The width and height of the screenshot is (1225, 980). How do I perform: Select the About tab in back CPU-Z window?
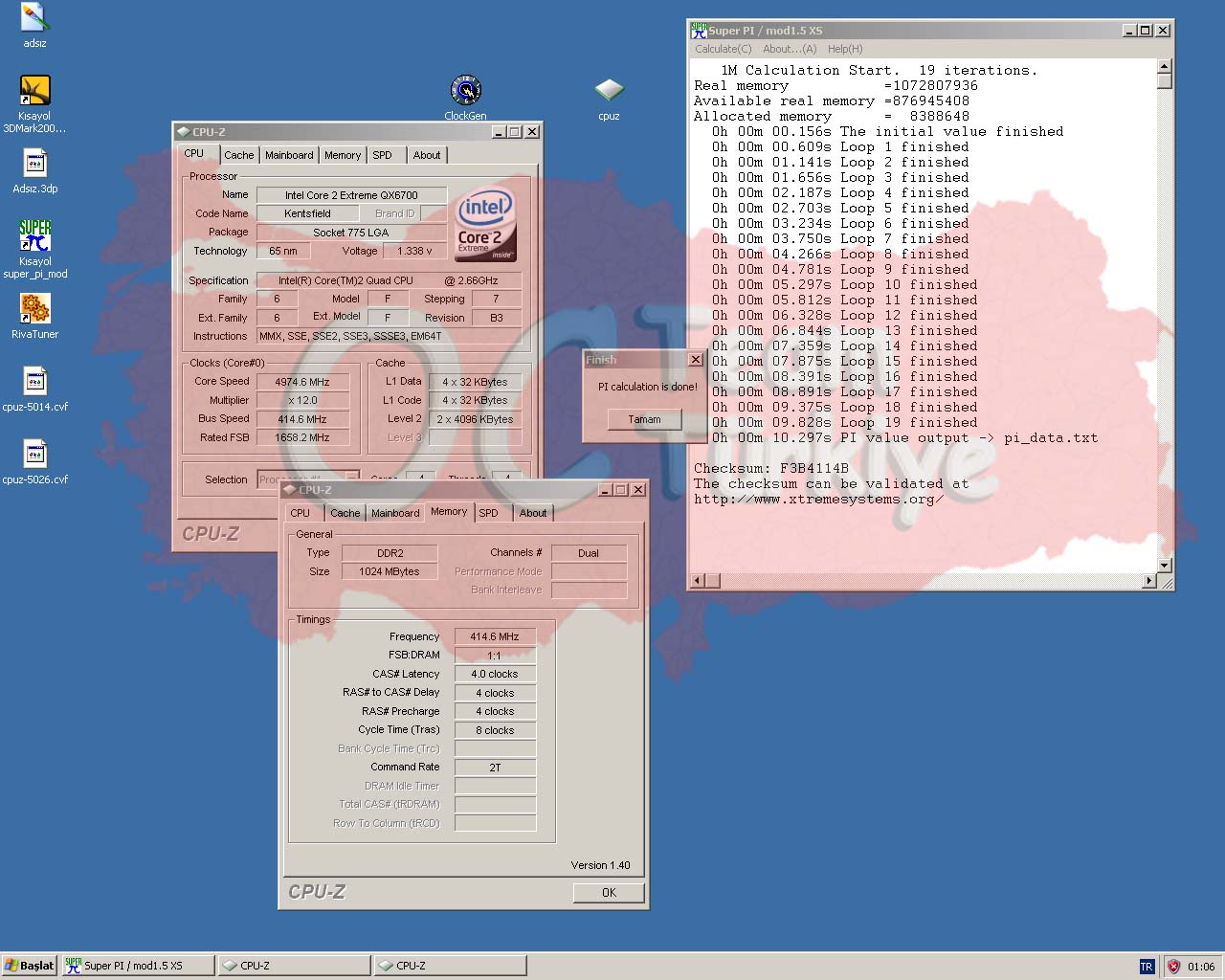point(427,155)
